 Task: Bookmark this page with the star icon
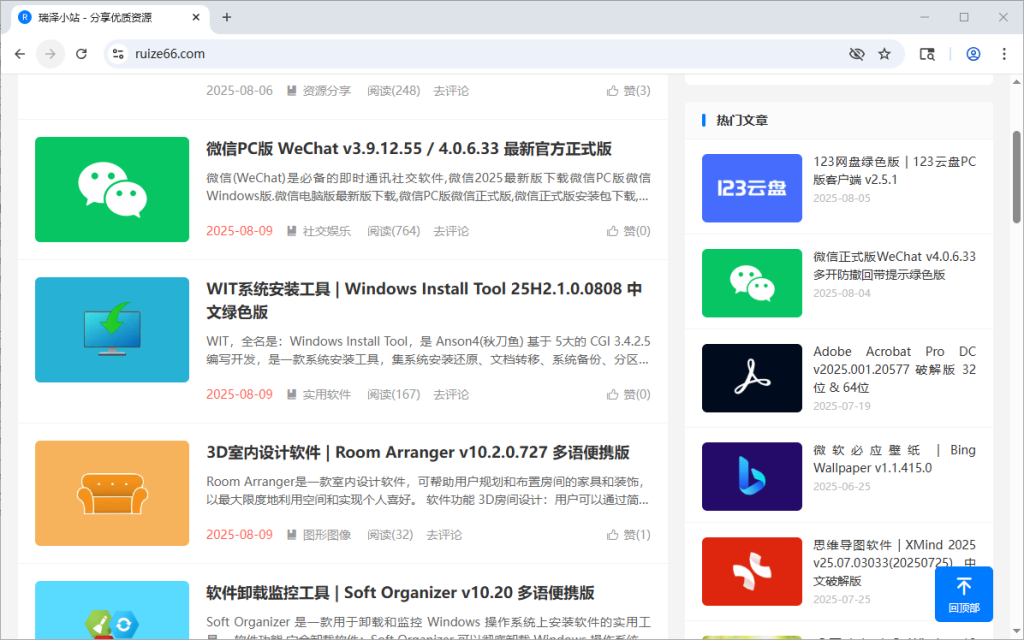coord(884,54)
